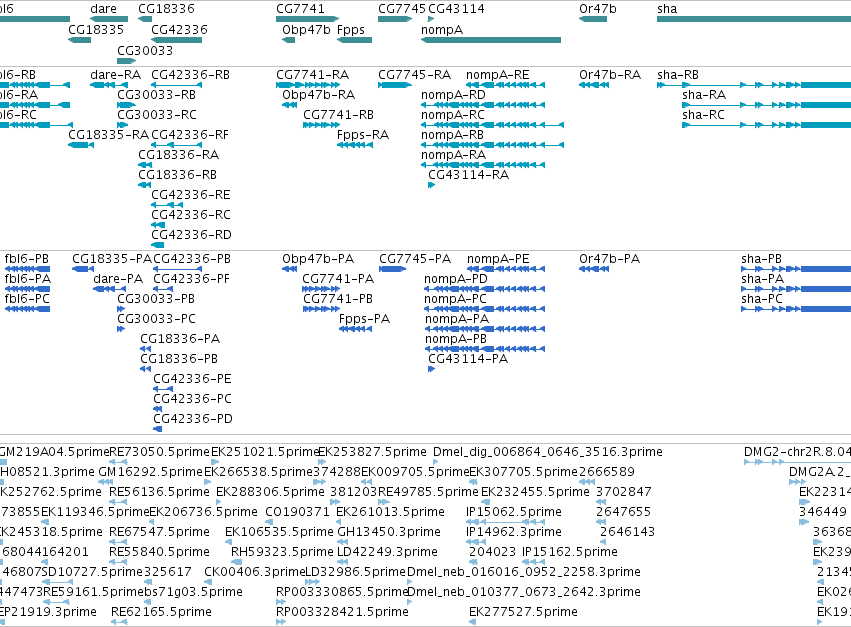Select the CG7745-PA protein feature
851x627 pixels.
tap(392, 269)
